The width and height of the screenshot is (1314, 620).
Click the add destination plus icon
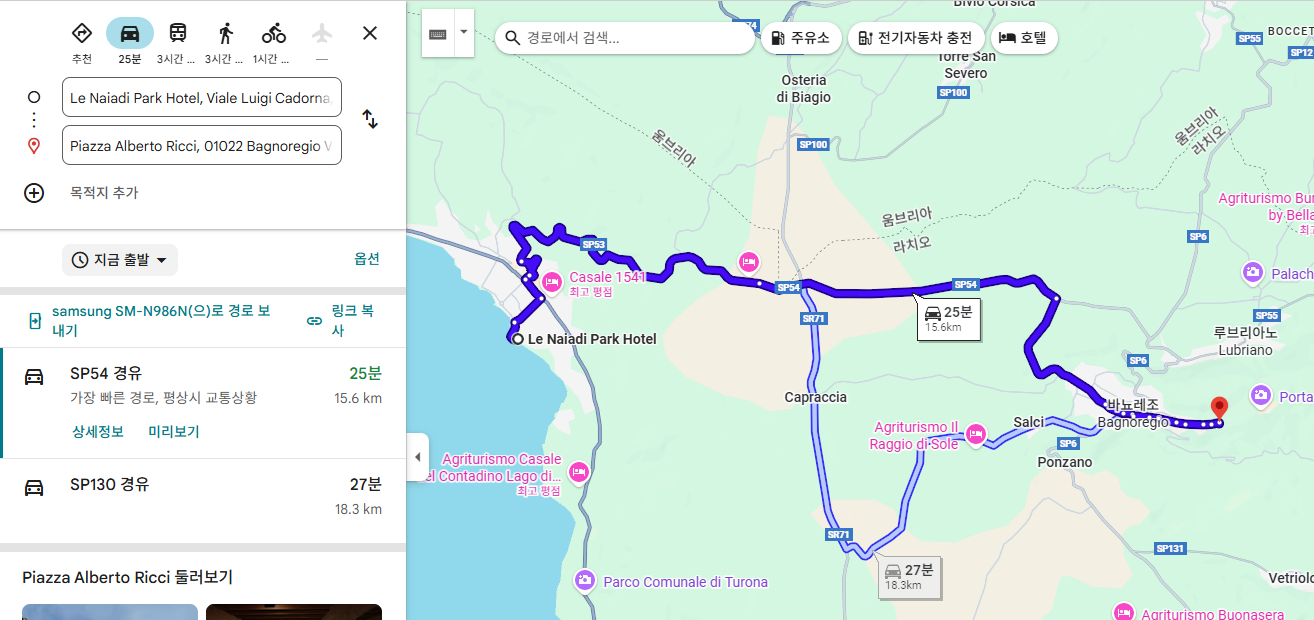34,193
